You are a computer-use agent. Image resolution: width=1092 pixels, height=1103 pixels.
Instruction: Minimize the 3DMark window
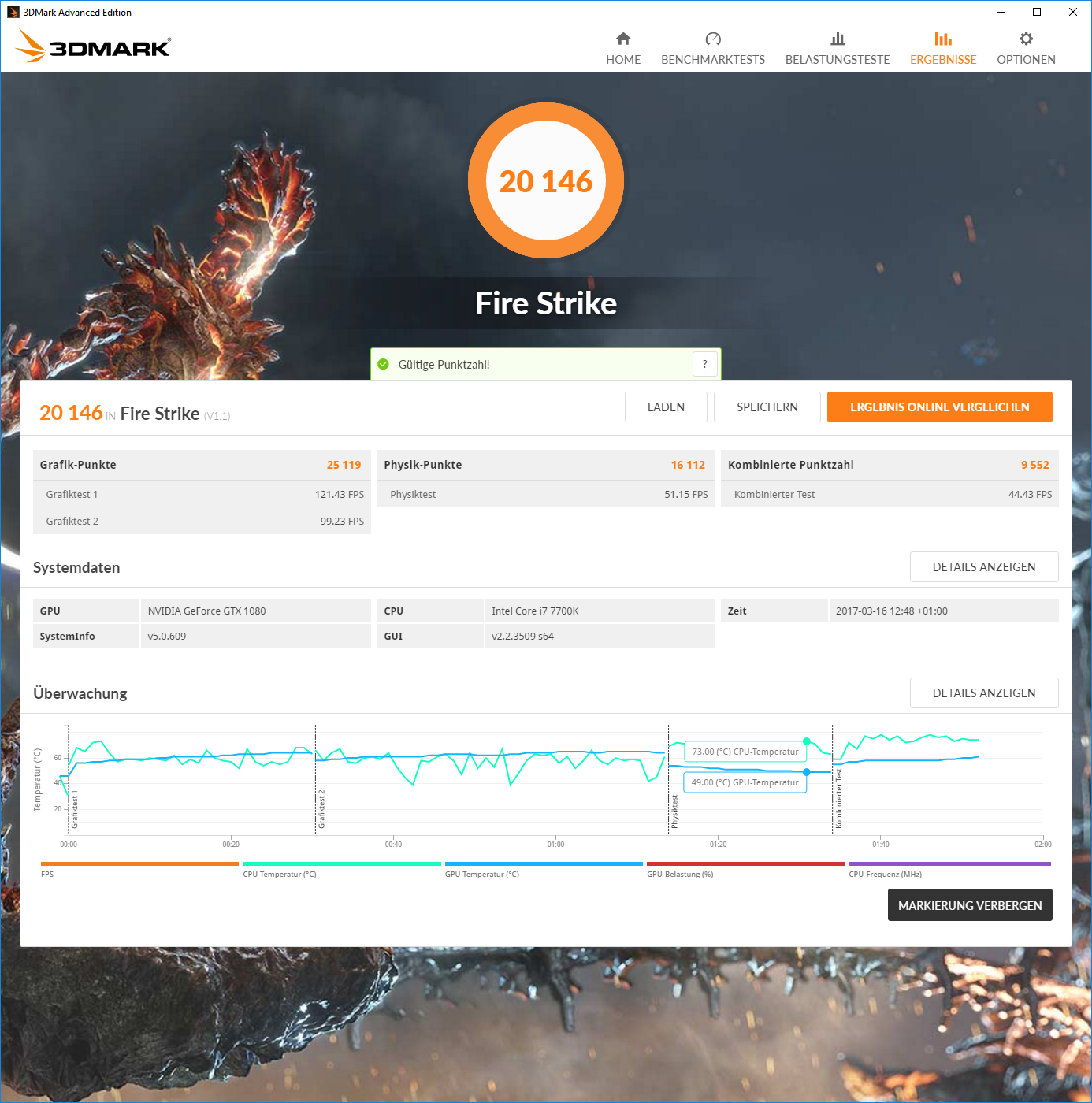pyautogui.click(x=1001, y=12)
